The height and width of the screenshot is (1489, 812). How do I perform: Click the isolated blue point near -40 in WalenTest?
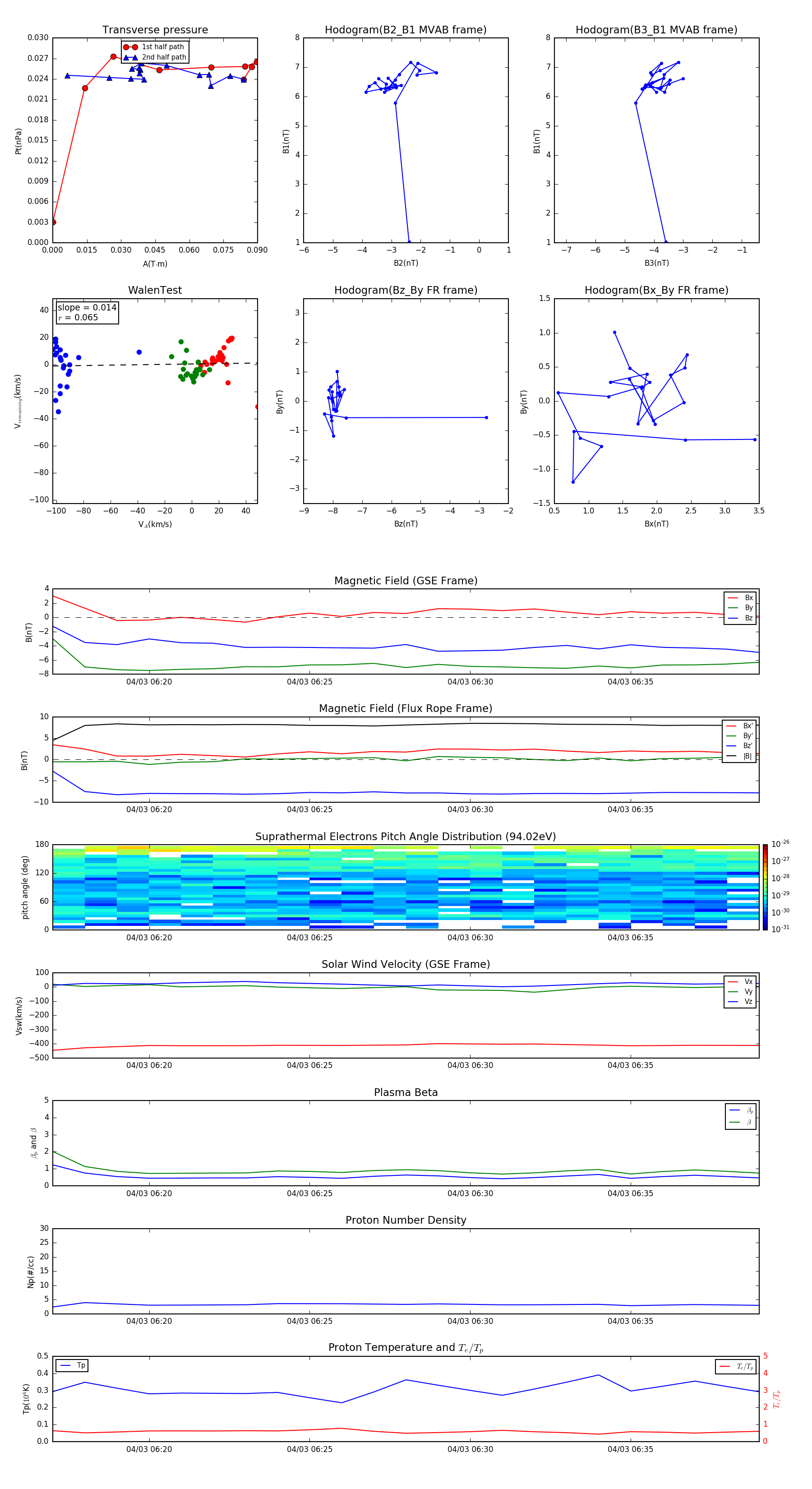pos(138,352)
